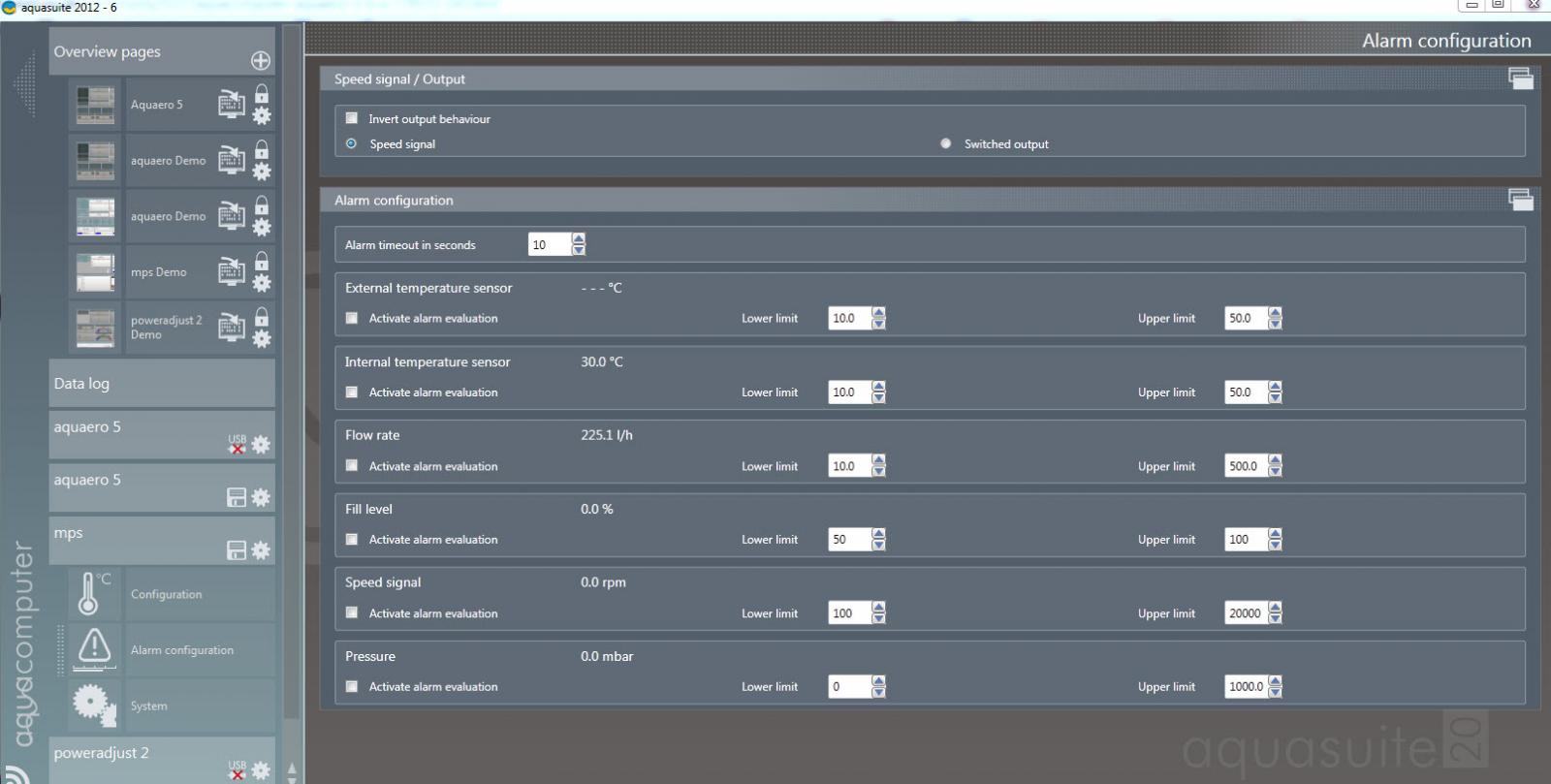Toggle lock icon for poweradjust 2 Demo
The width and height of the screenshot is (1551, 784).
262,317
